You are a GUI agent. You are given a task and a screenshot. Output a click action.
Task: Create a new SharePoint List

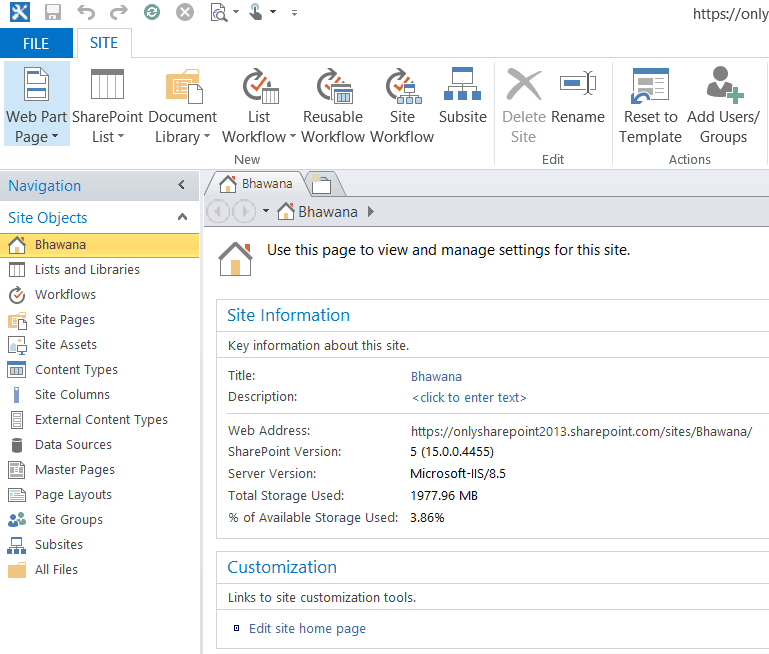pos(107,104)
